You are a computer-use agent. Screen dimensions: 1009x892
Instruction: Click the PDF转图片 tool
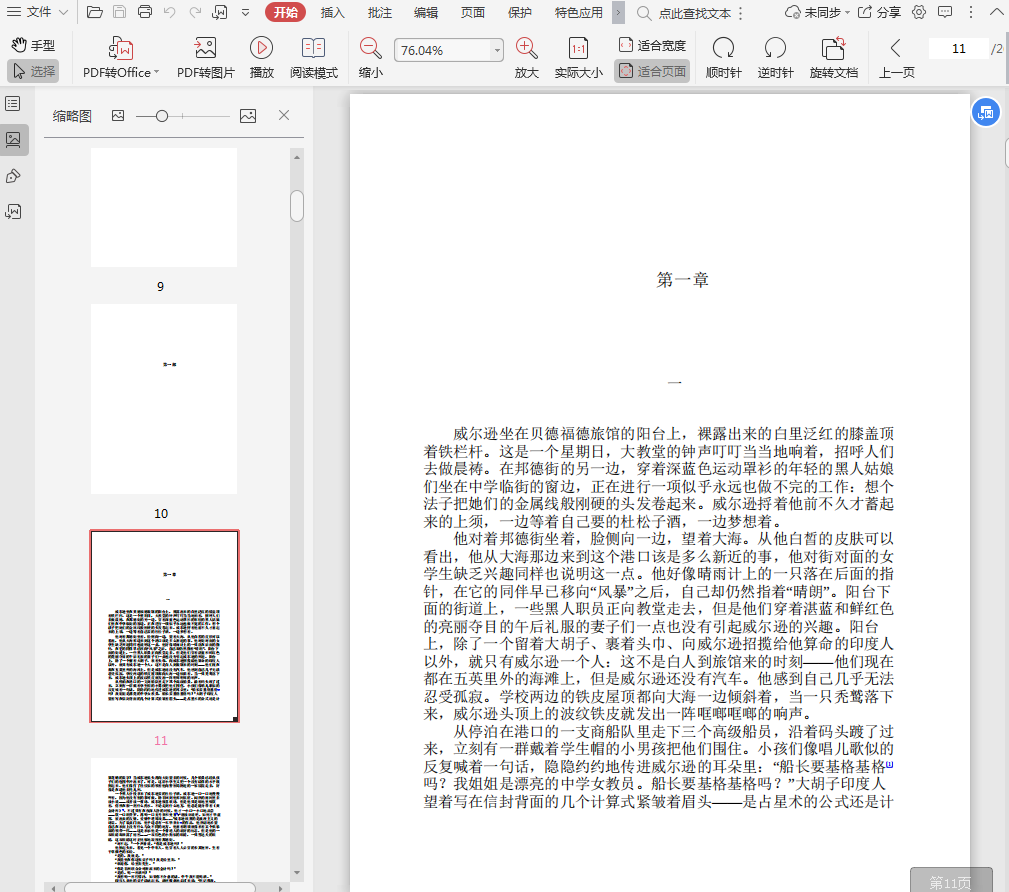pyautogui.click(x=206, y=58)
